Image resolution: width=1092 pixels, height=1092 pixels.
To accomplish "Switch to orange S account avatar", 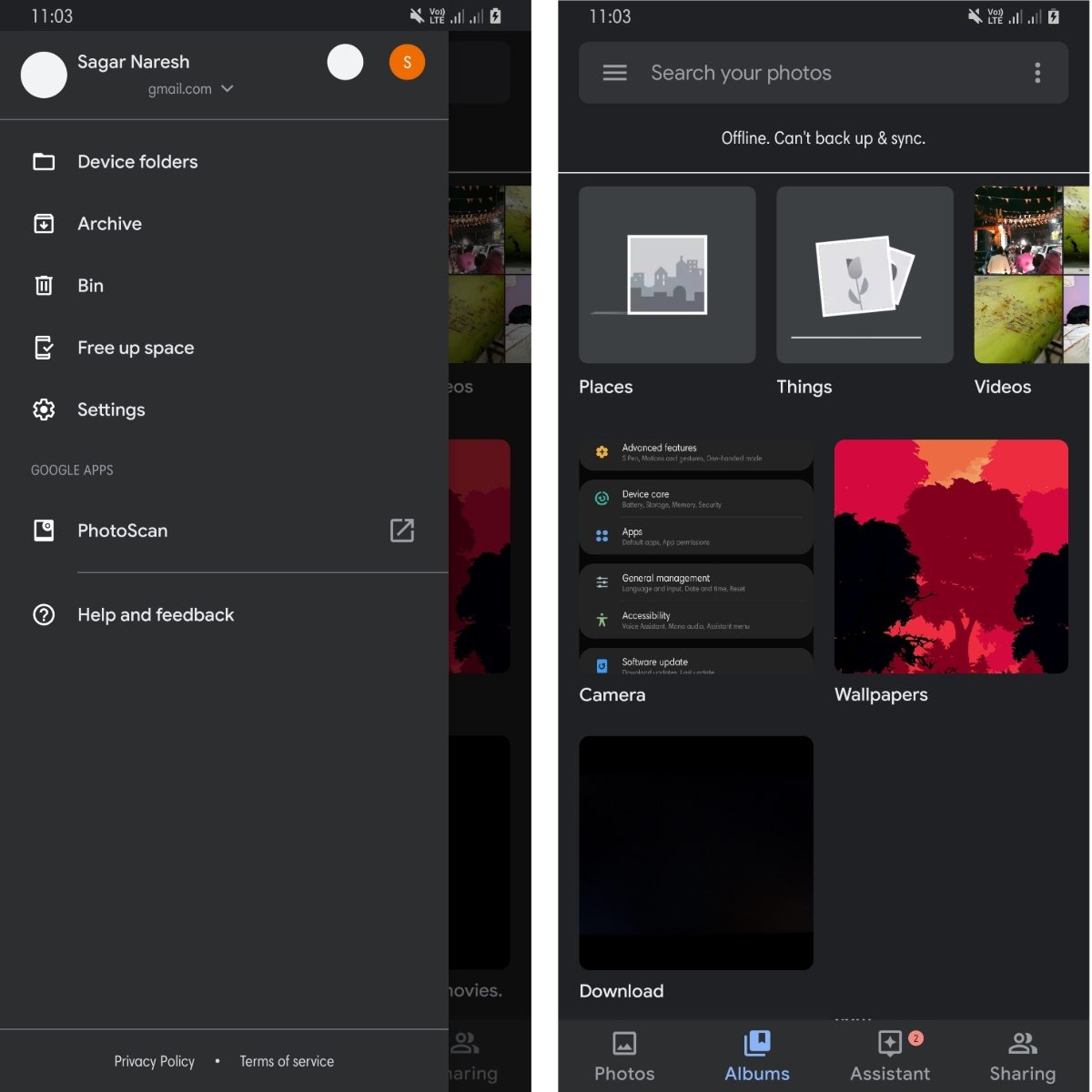I will coord(407,63).
